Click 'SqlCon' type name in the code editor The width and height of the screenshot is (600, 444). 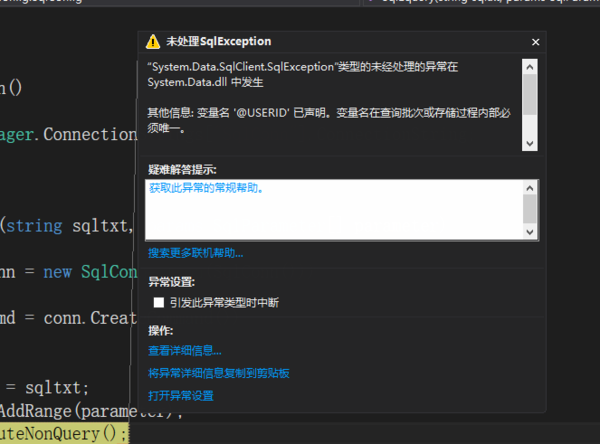pos(109,272)
